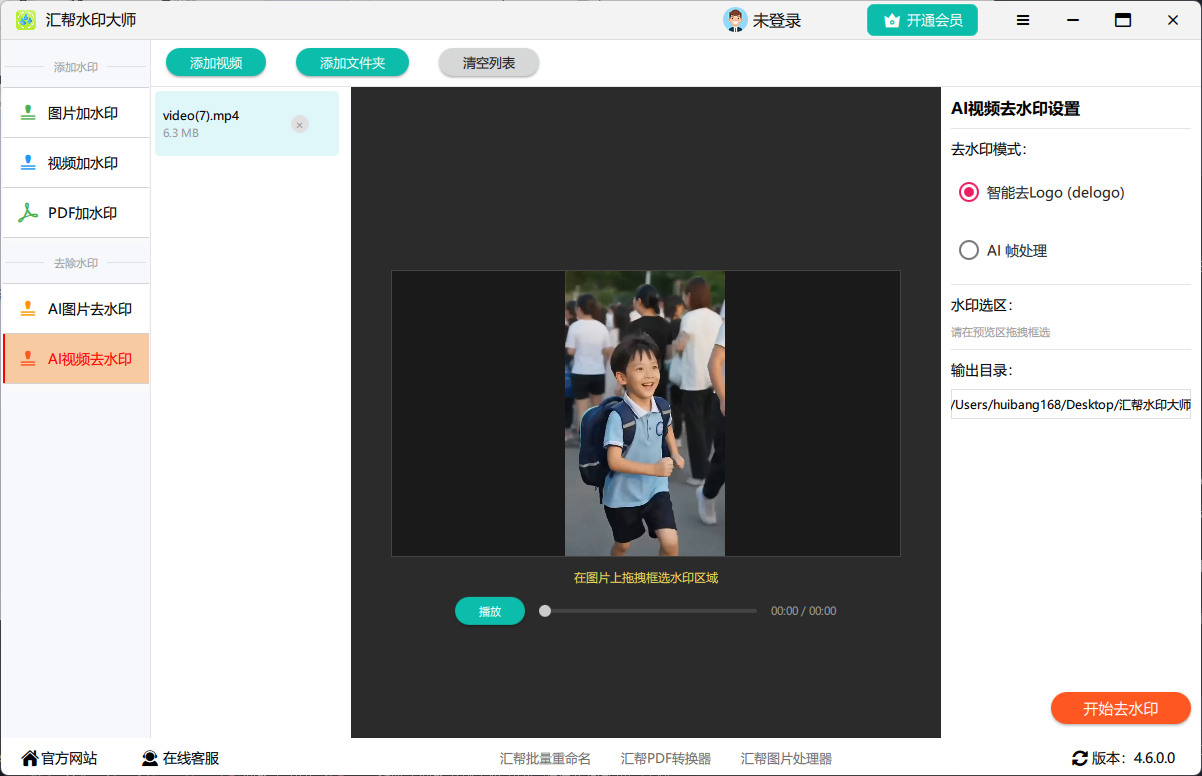Open the 汇帮PDF转换器 link
1202x776 pixels.
[x=666, y=759]
